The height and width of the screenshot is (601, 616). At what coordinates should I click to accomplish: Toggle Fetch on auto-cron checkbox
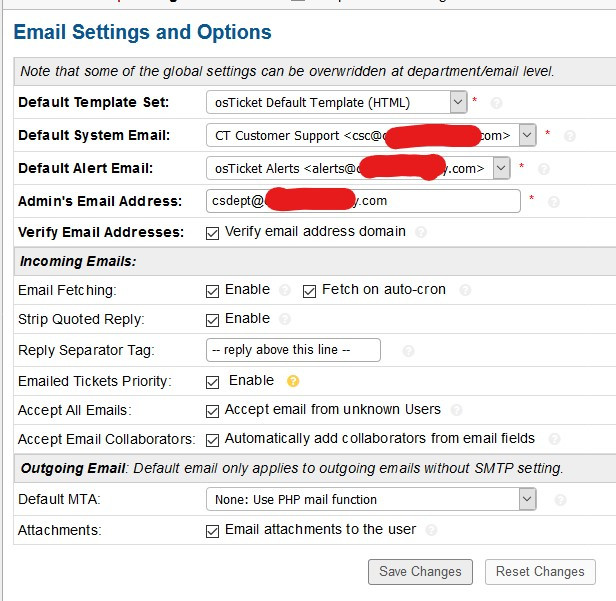(309, 291)
